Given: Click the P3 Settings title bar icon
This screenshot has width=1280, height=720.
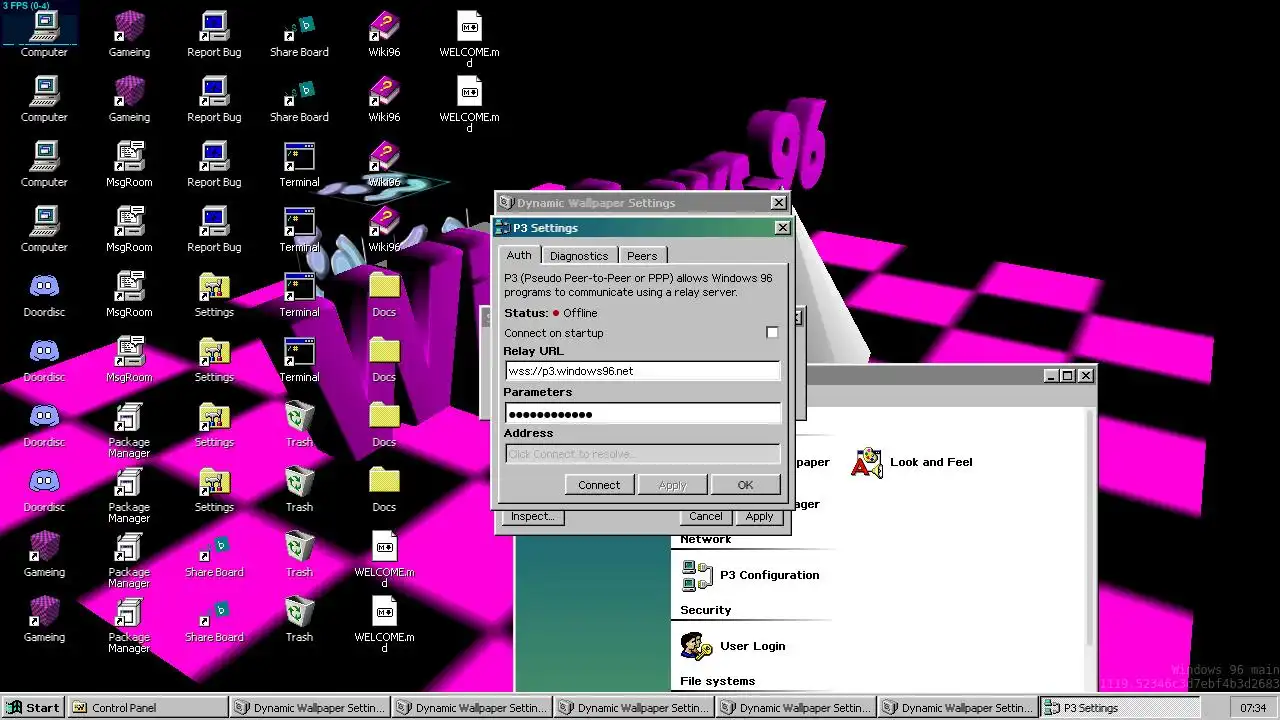Looking at the screenshot, I should tap(505, 228).
